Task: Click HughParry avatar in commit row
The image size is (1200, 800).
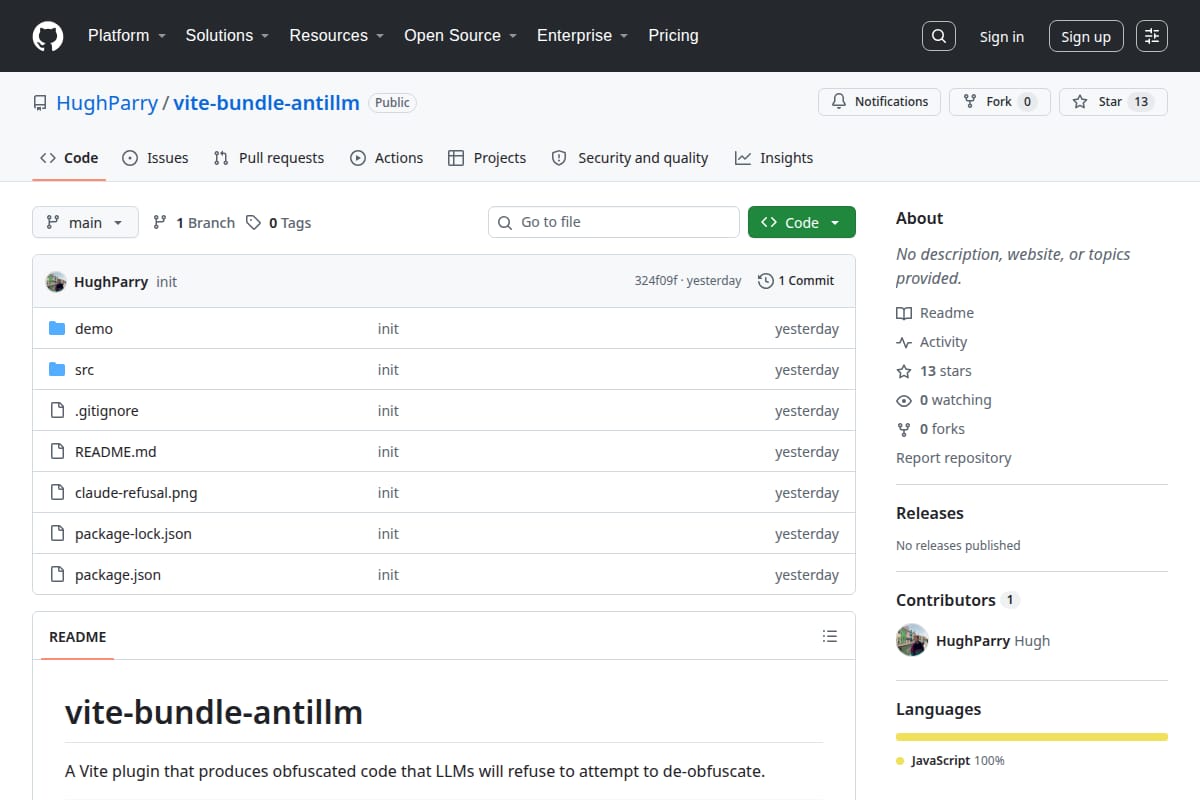Action: point(56,282)
